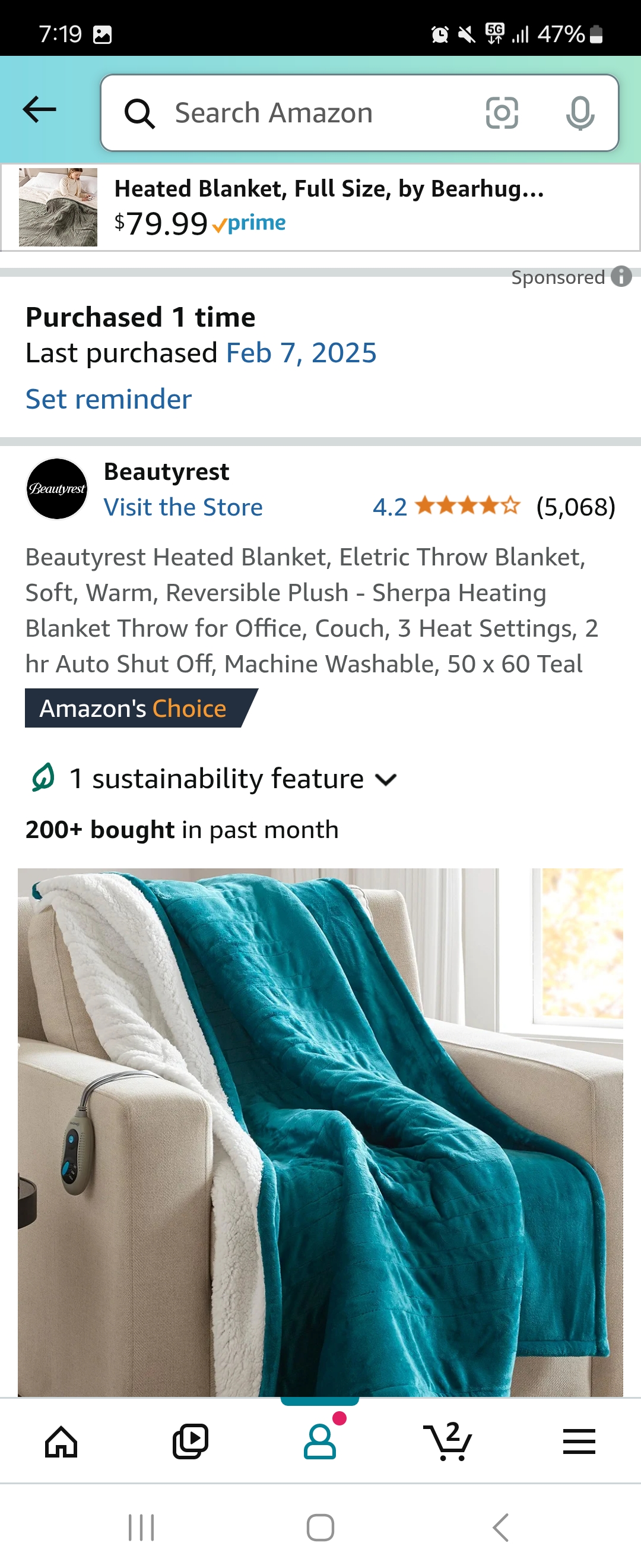
Task: Open the Inspire video feed icon
Action: coord(191,1442)
